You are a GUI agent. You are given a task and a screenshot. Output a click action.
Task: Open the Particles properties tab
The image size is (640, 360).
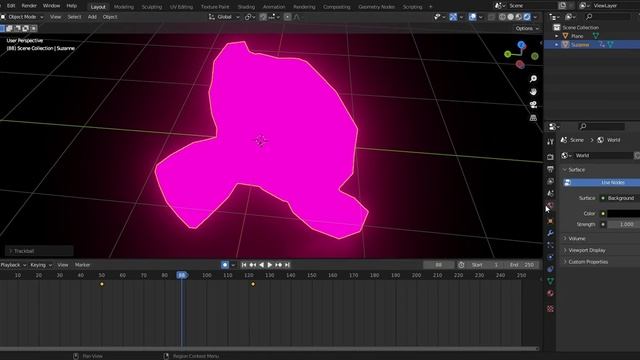click(x=550, y=245)
